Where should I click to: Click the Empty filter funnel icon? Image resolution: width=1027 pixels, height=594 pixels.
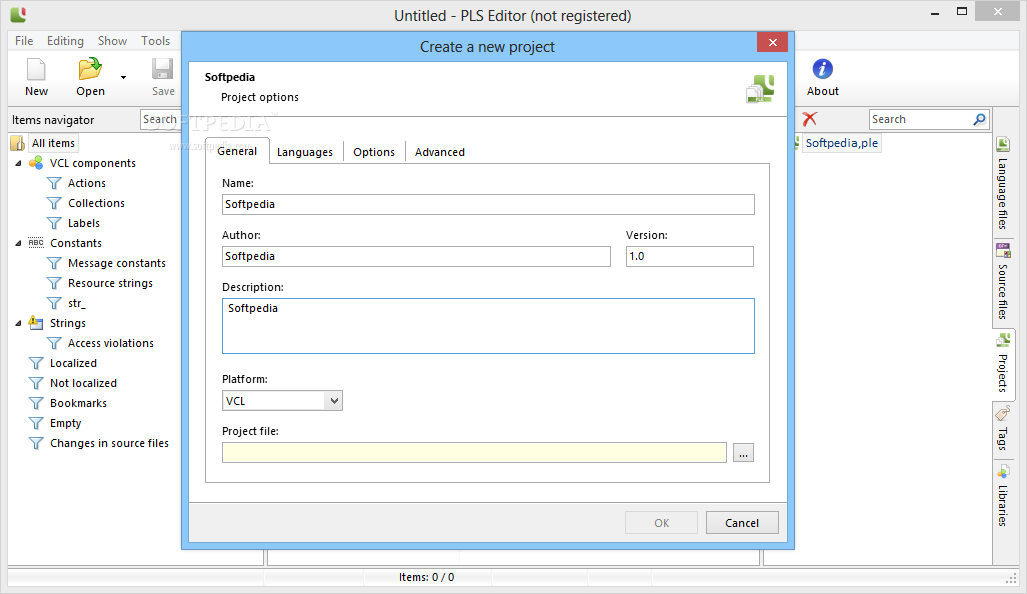point(36,423)
